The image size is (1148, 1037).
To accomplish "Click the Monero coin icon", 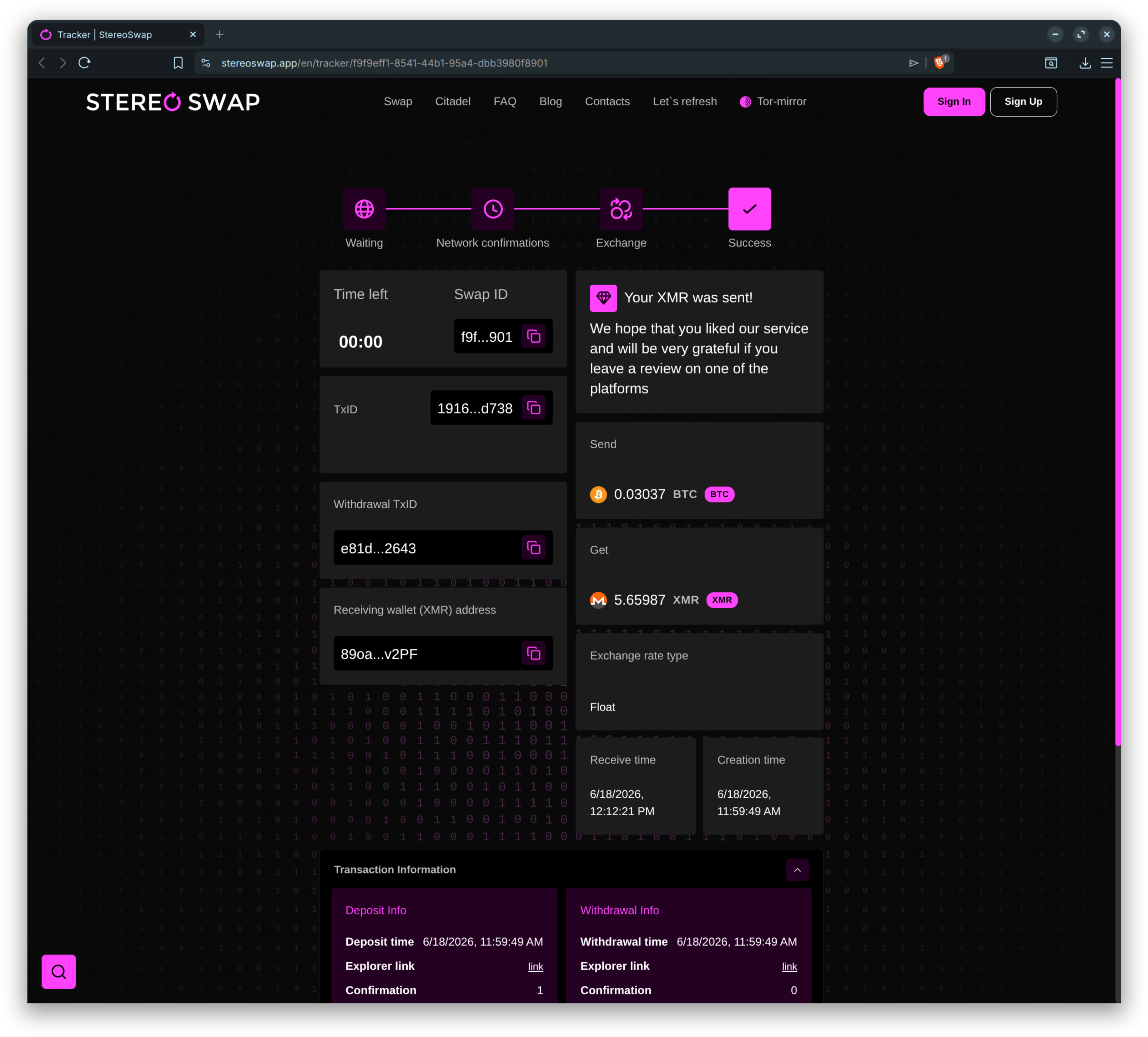I will [599, 600].
